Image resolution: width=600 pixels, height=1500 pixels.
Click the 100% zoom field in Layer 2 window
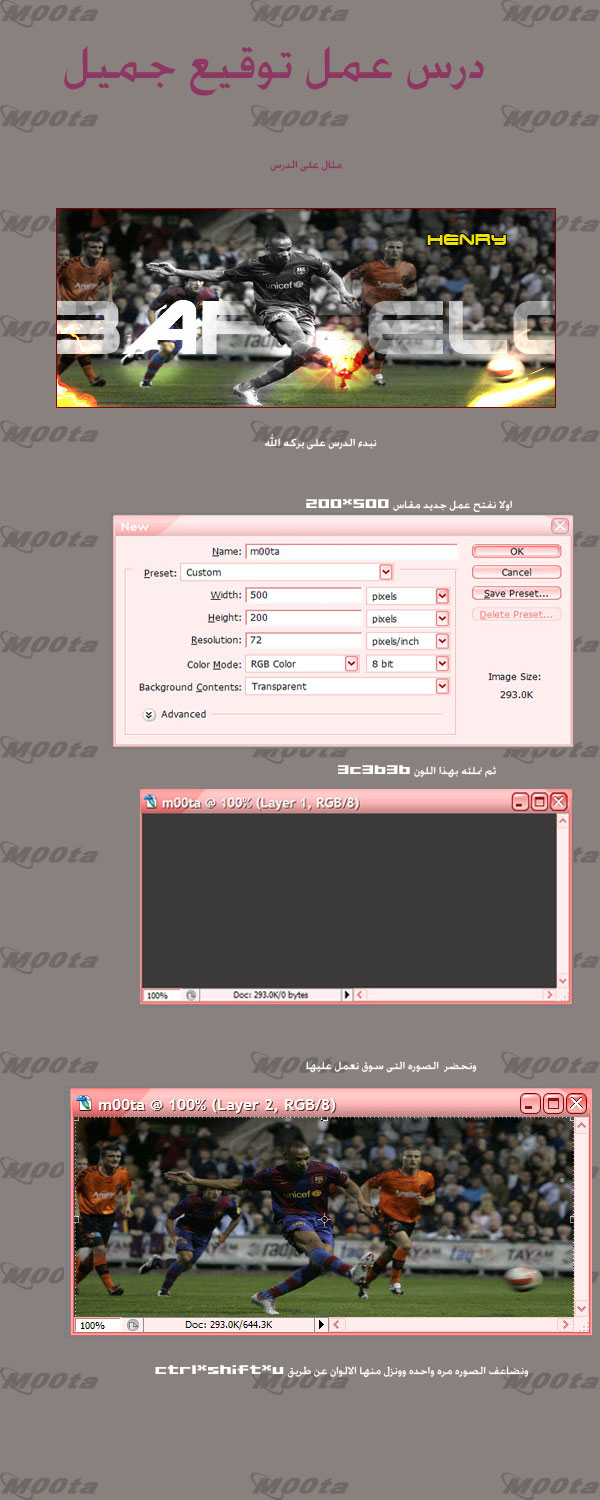98,1325
